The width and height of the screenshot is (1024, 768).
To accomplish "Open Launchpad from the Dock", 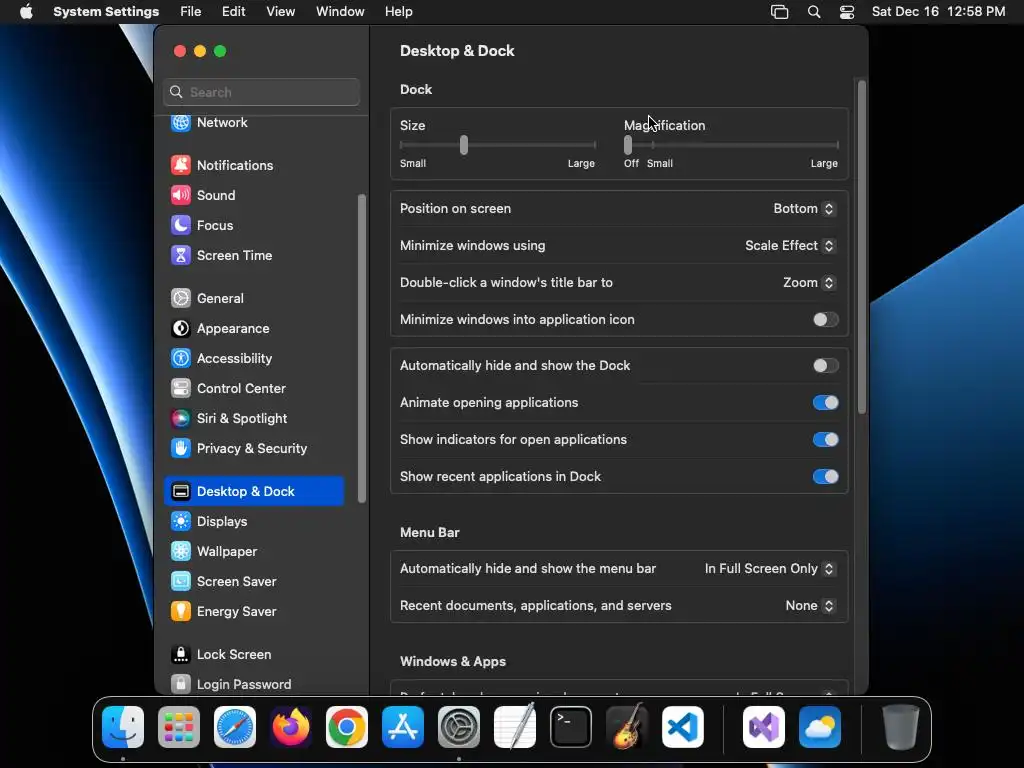I will coord(179,727).
